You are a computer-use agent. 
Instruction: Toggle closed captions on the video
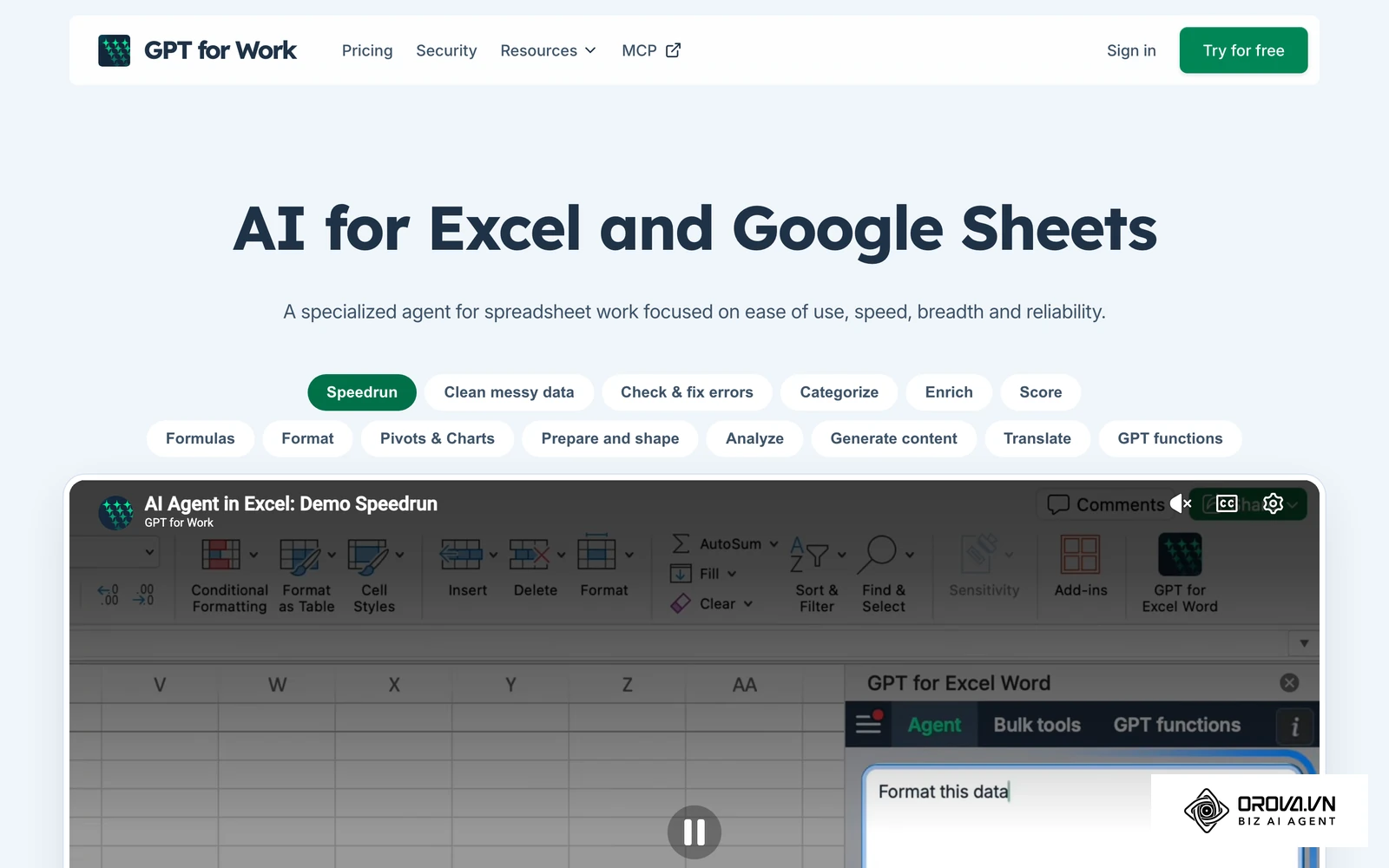click(x=1227, y=503)
